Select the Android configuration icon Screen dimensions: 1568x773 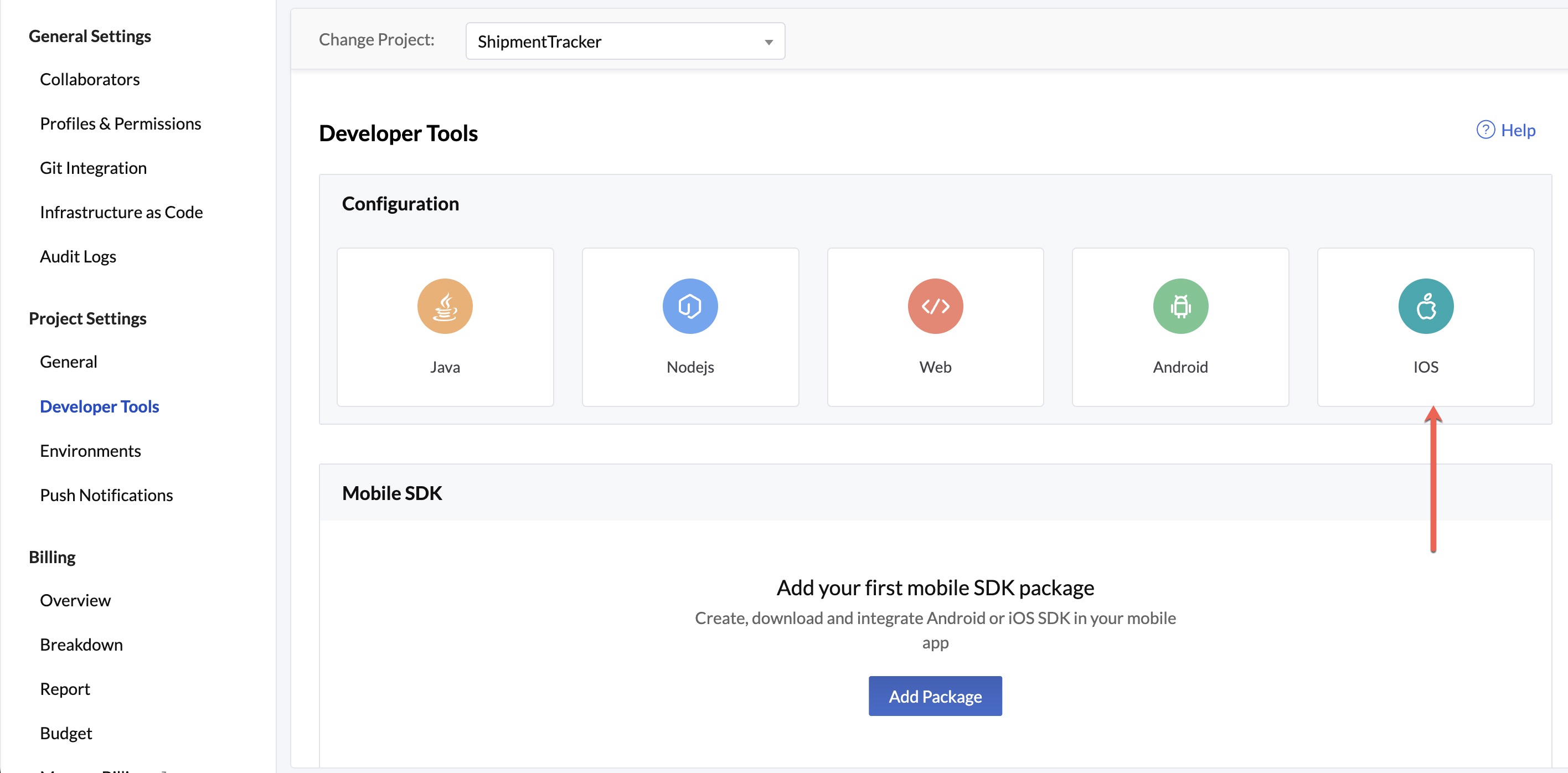click(1180, 306)
